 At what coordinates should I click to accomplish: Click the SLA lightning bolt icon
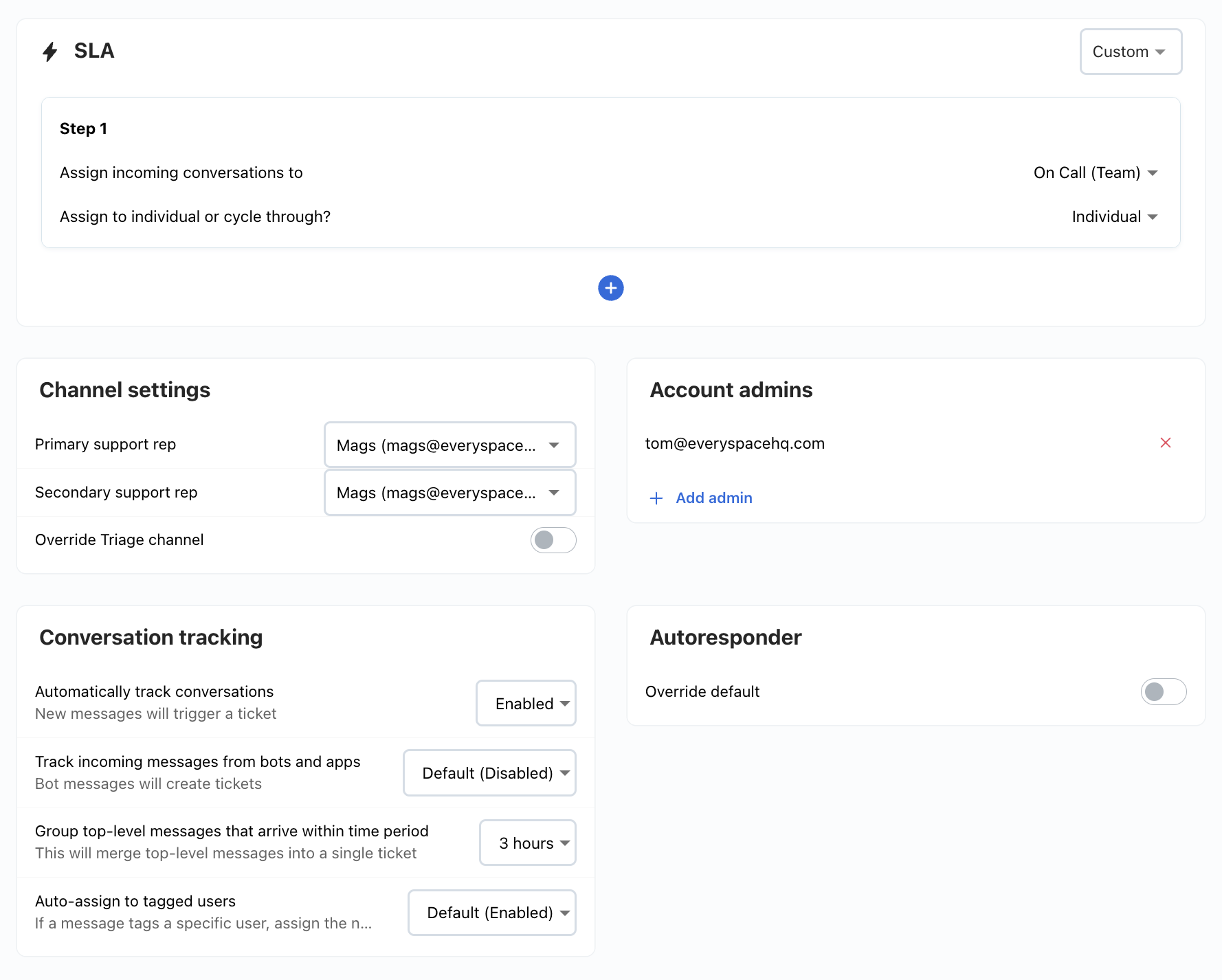(x=49, y=52)
